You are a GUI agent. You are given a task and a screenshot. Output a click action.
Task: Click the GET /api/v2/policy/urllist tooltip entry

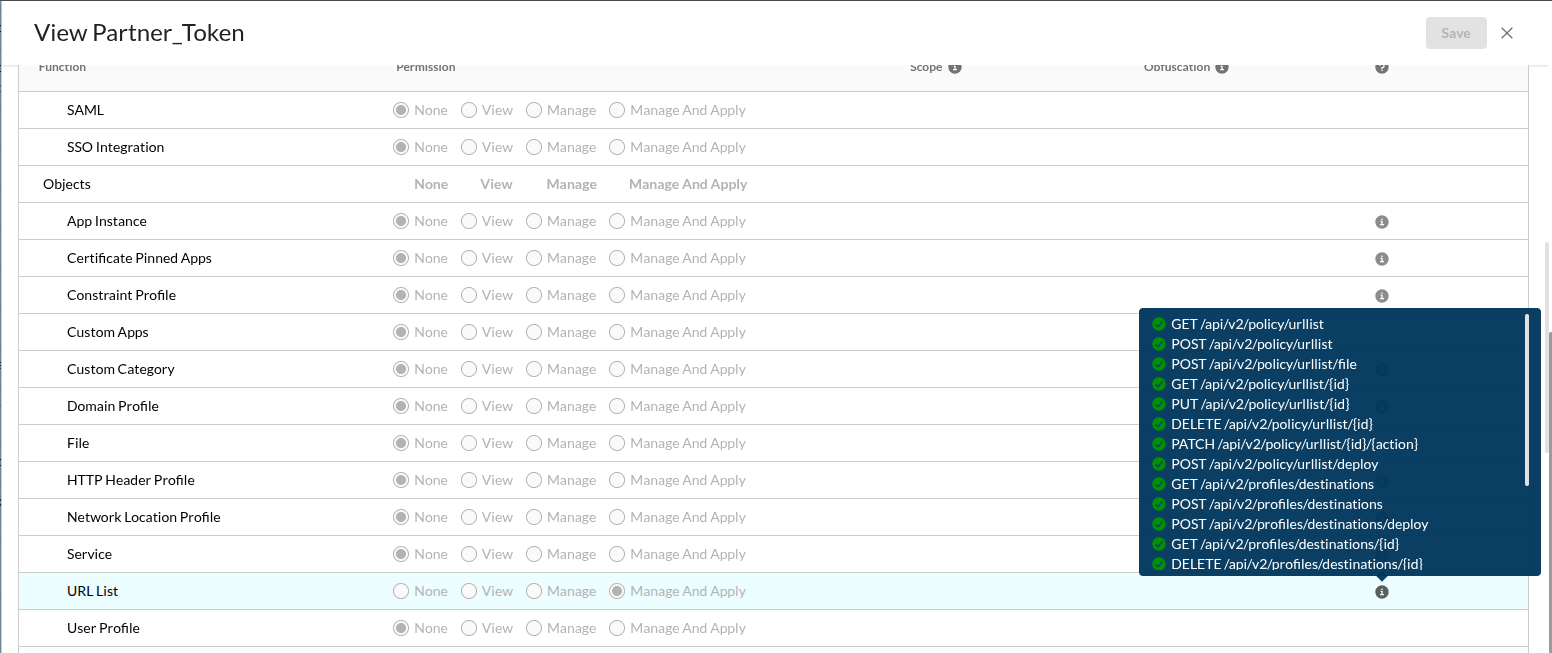pos(1247,324)
